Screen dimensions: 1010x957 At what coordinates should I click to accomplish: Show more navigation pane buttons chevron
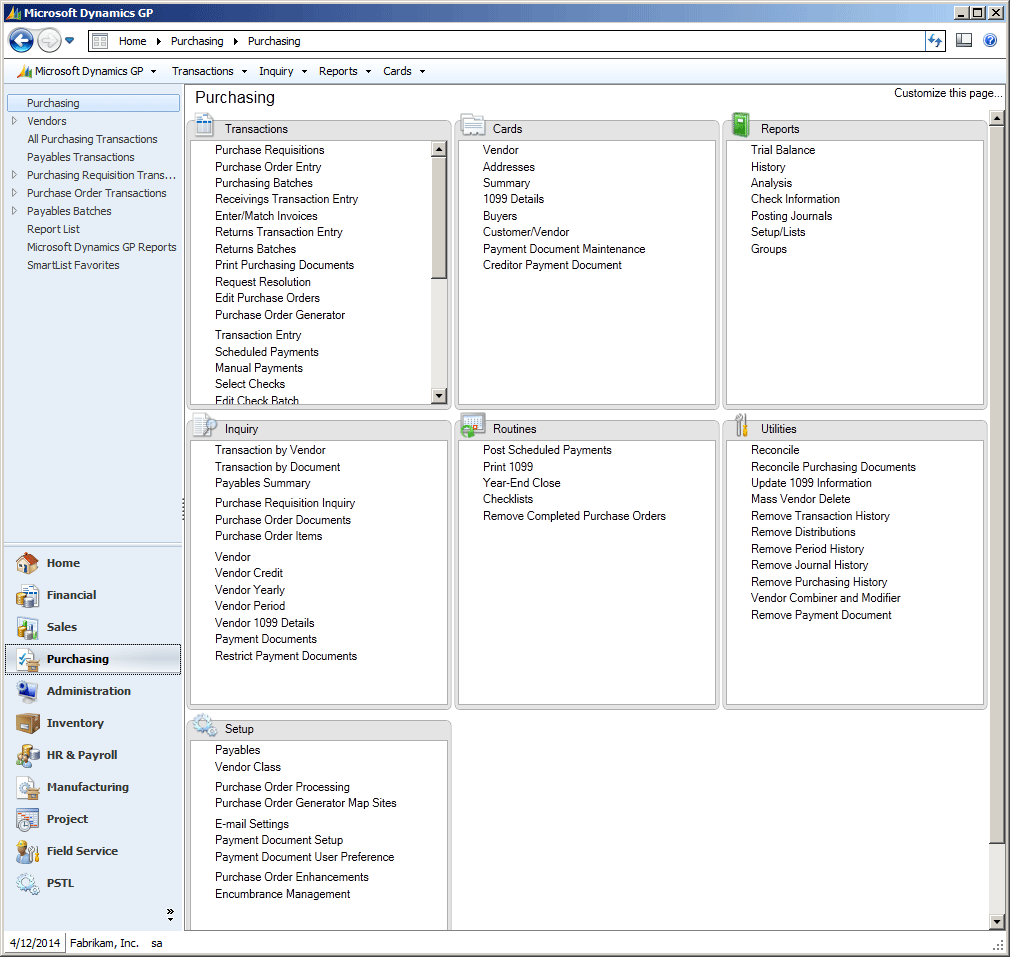170,914
